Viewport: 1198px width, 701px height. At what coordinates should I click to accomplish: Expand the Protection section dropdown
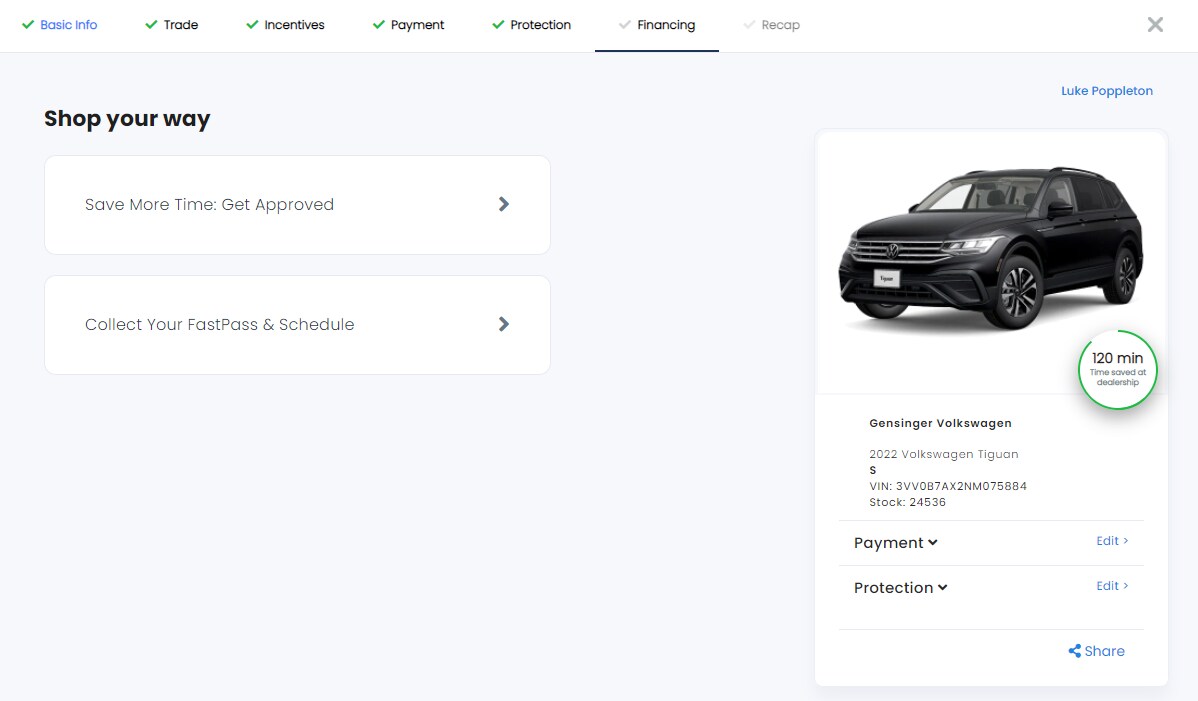pyautogui.click(x=900, y=588)
